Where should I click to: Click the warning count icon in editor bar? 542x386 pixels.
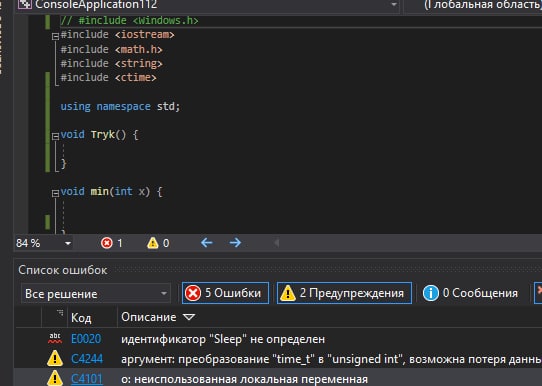coord(153,243)
